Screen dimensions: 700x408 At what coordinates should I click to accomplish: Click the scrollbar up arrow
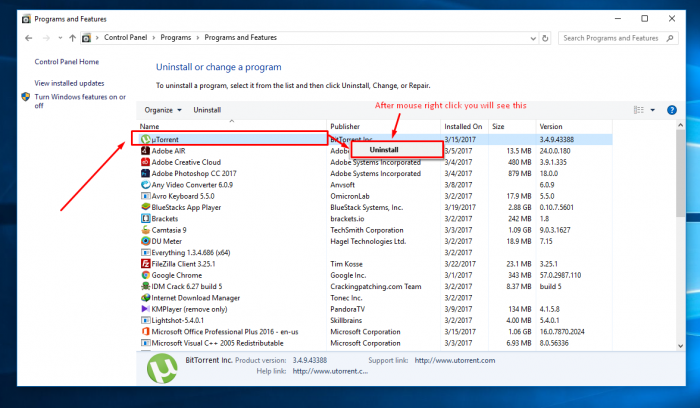pos(680,125)
